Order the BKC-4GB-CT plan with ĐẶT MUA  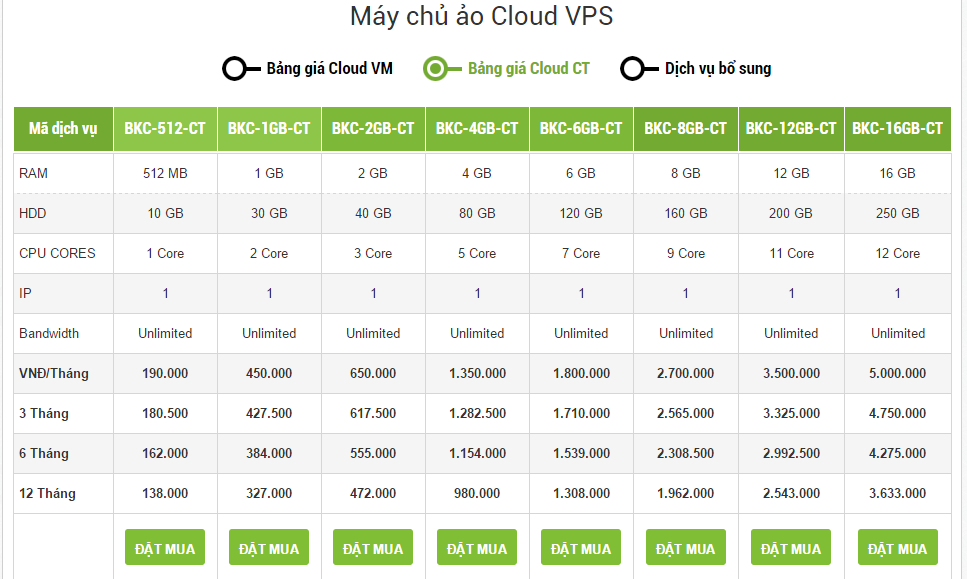point(477,547)
